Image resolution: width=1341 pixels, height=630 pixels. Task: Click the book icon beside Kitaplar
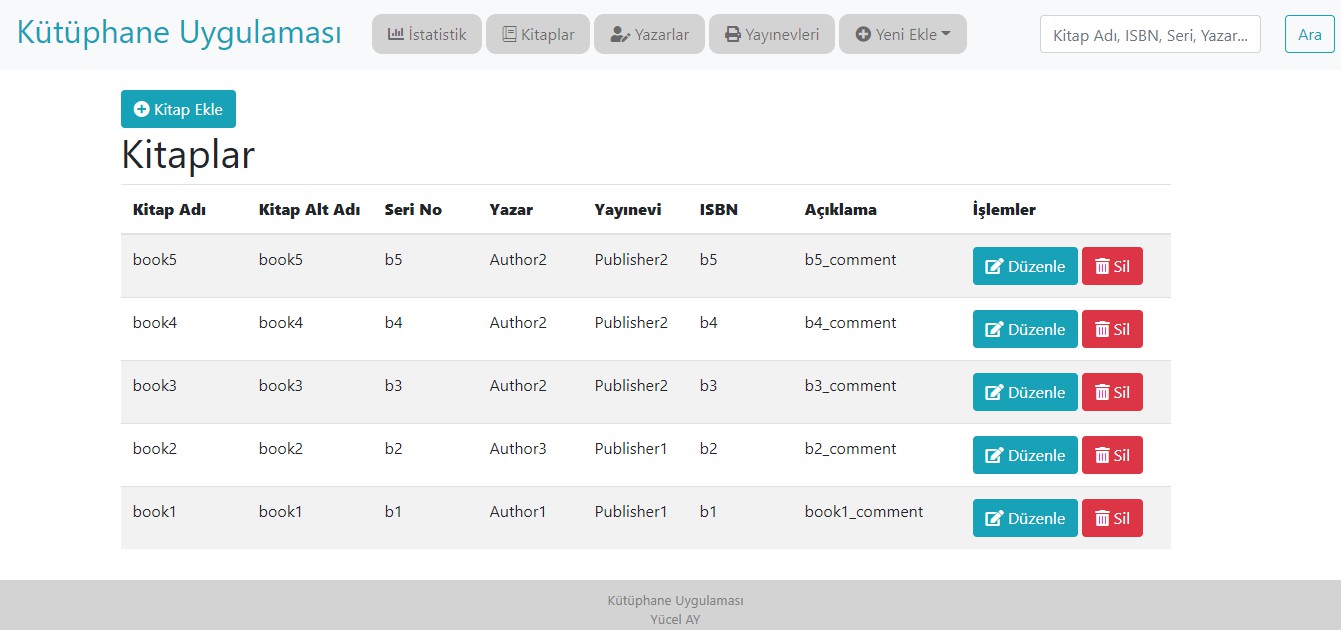click(509, 34)
